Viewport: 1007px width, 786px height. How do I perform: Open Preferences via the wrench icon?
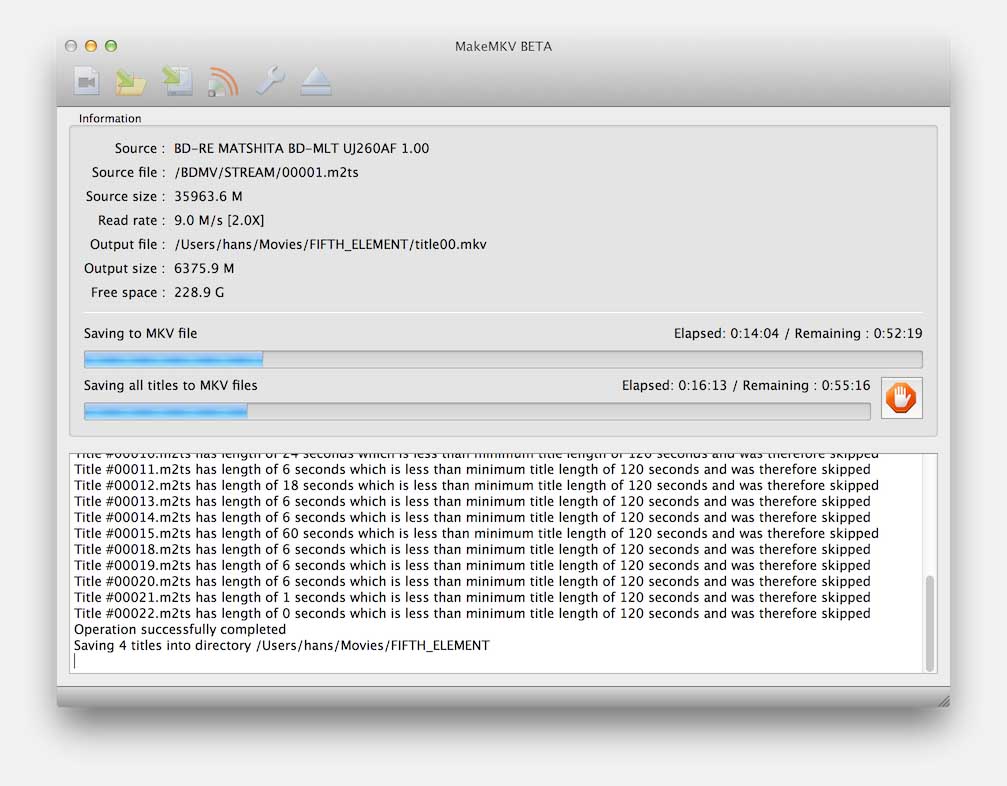pyautogui.click(x=270, y=82)
